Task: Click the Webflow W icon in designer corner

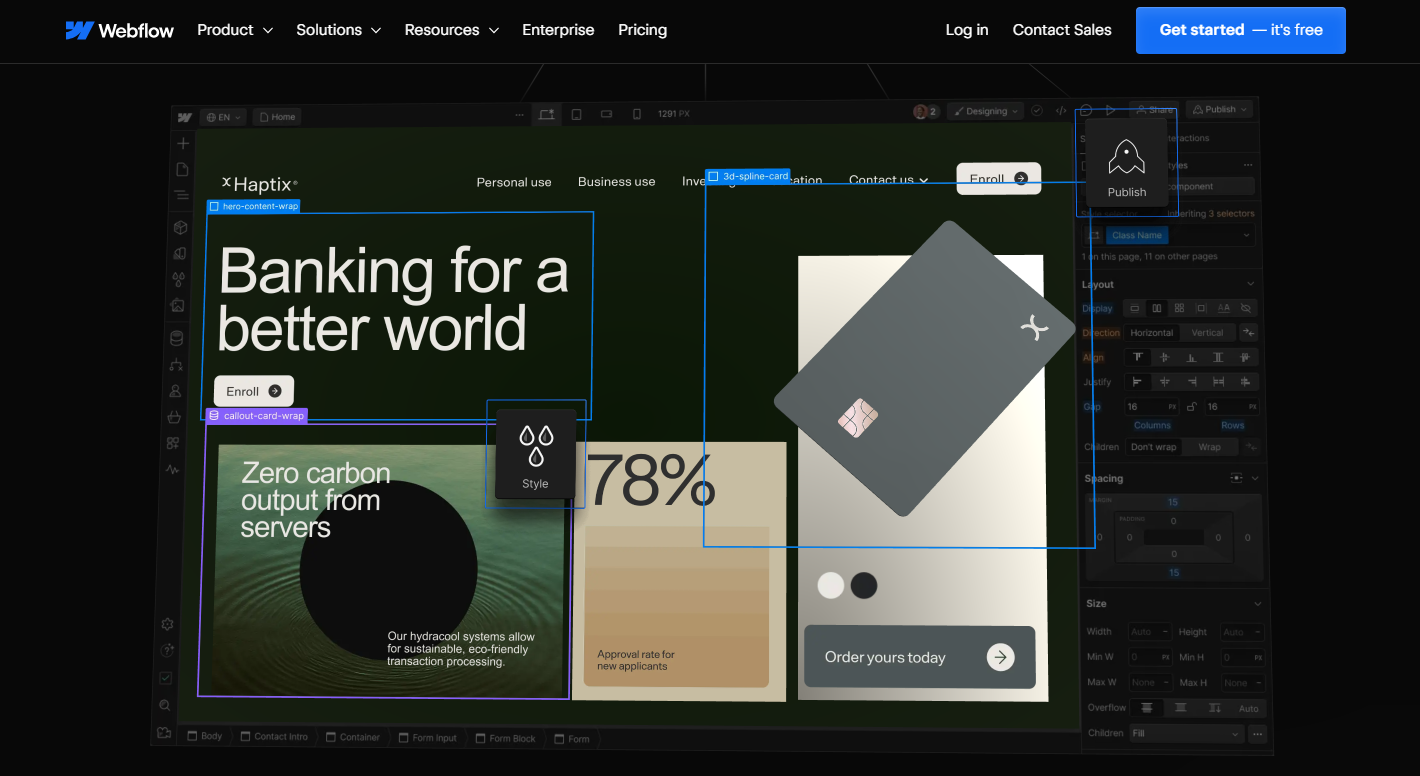Action: [185, 117]
